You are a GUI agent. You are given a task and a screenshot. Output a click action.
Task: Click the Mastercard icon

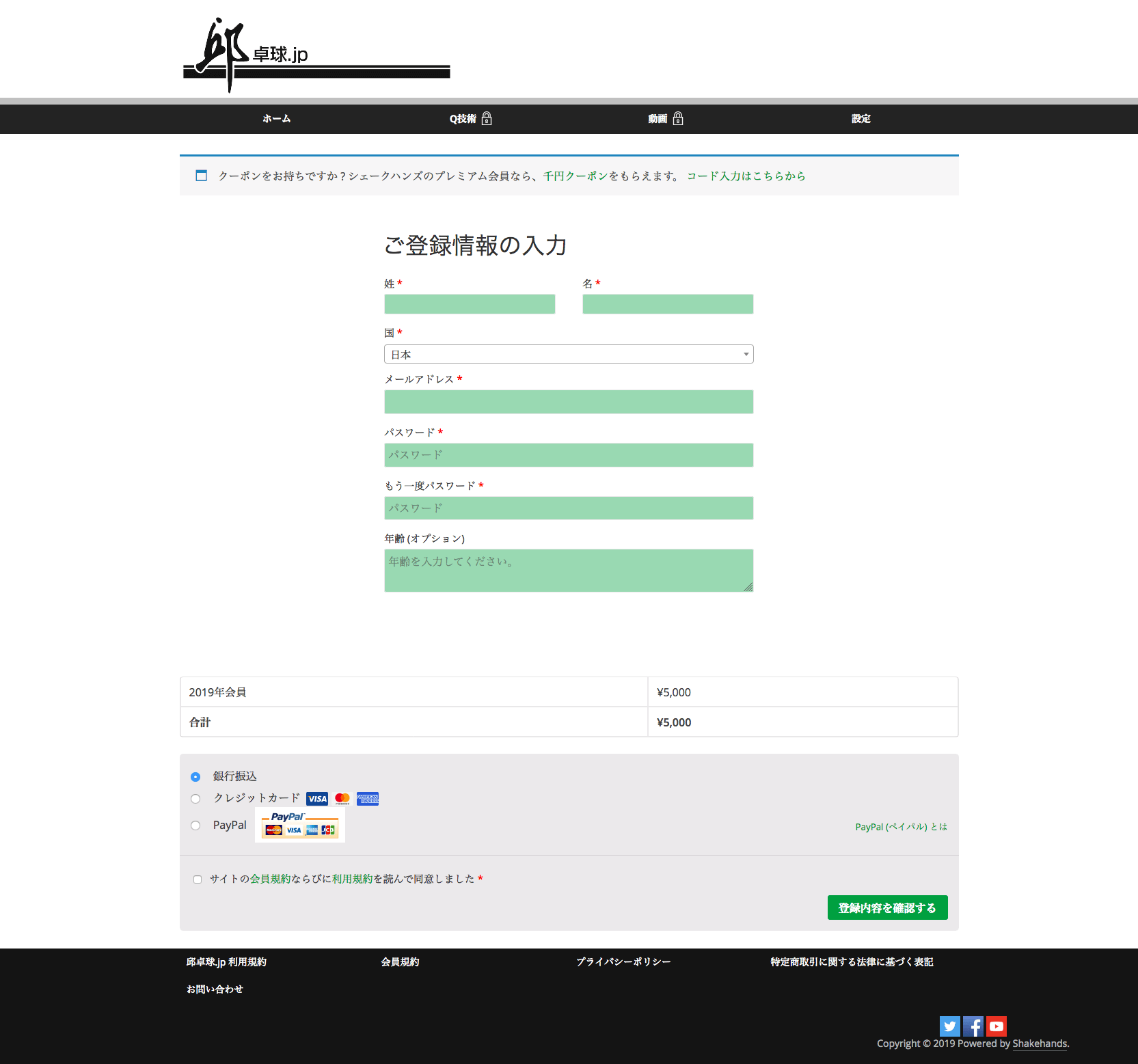[342, 798]
